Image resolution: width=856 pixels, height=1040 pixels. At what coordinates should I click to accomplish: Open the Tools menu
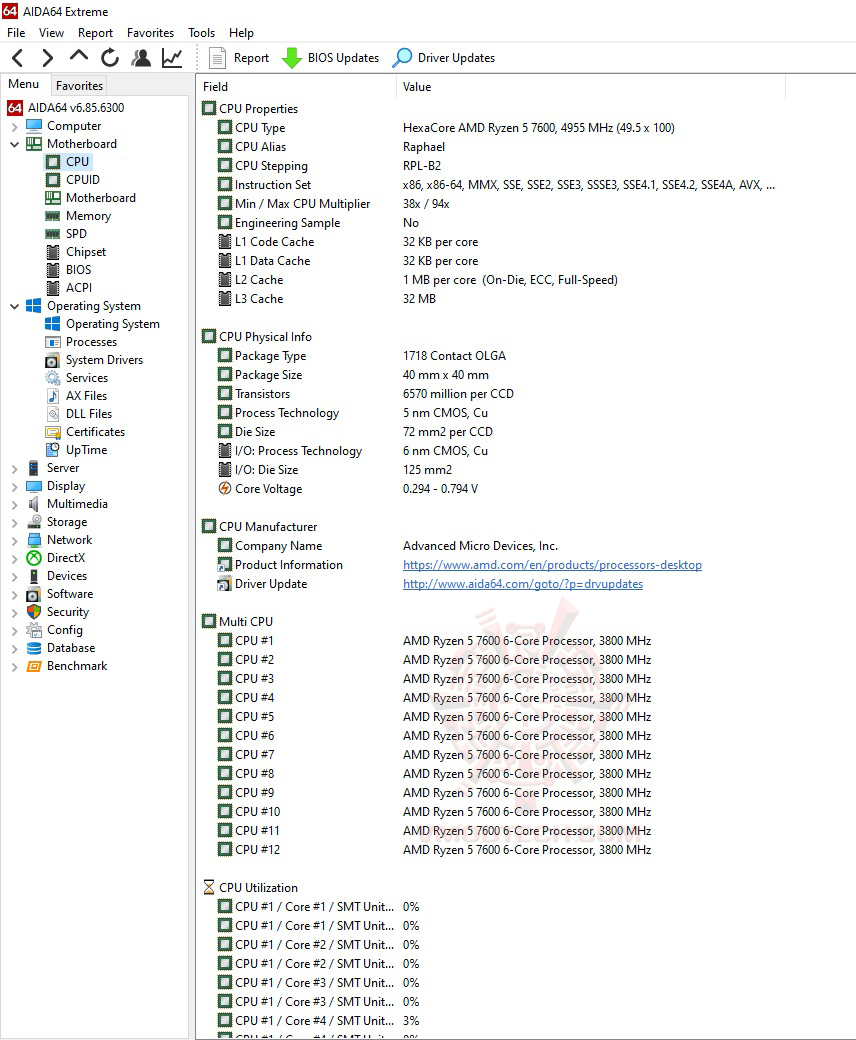point(202,32)
